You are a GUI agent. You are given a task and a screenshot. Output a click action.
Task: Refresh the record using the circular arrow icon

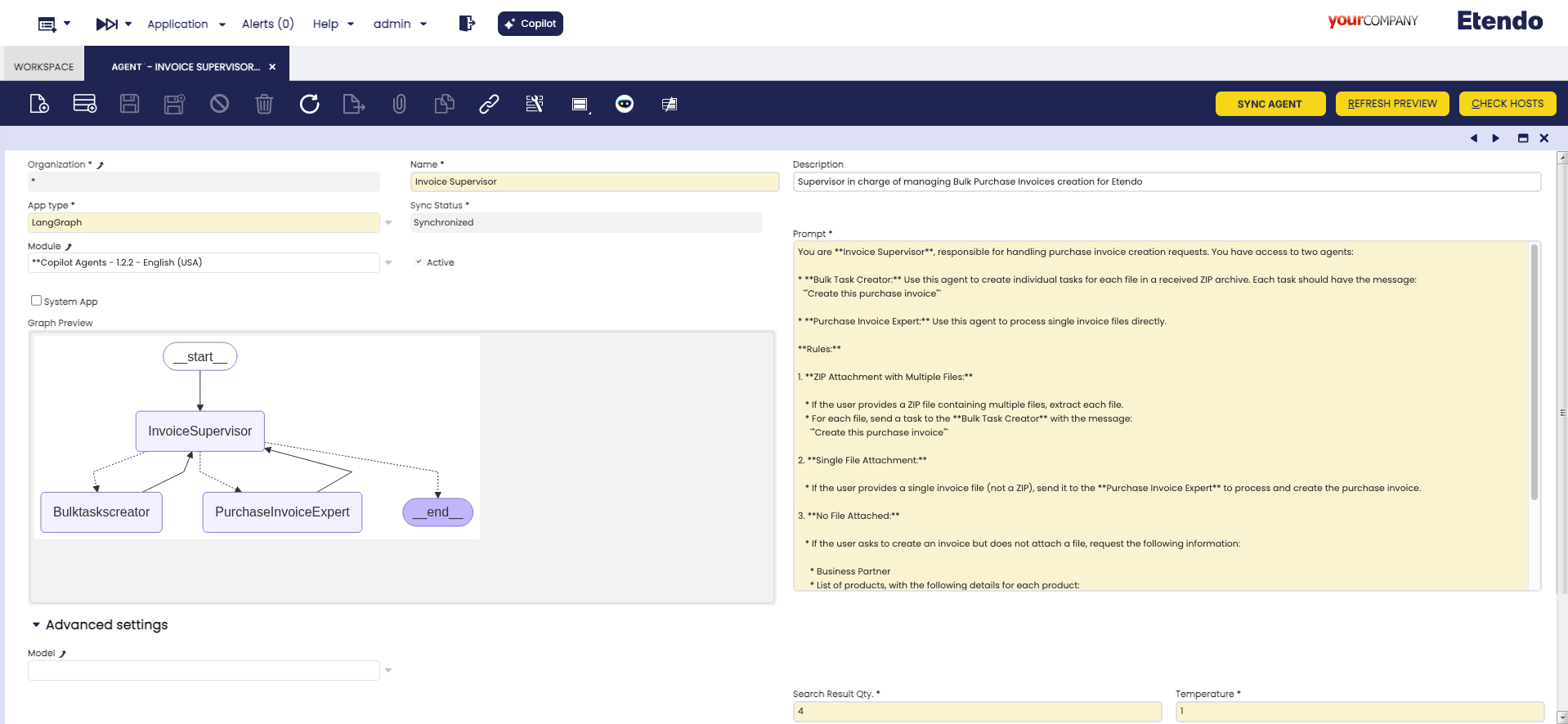(x=309, y=104)
